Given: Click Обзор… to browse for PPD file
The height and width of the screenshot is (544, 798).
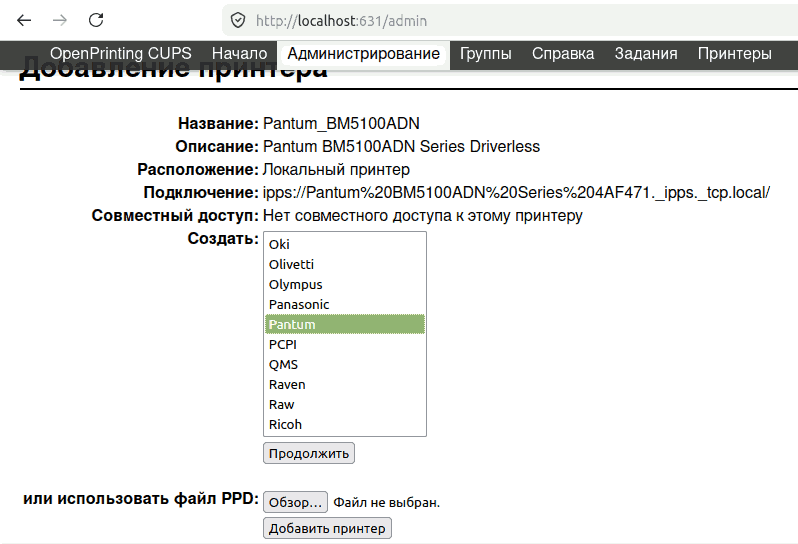Looking at the screenshot, I should 295,502.
